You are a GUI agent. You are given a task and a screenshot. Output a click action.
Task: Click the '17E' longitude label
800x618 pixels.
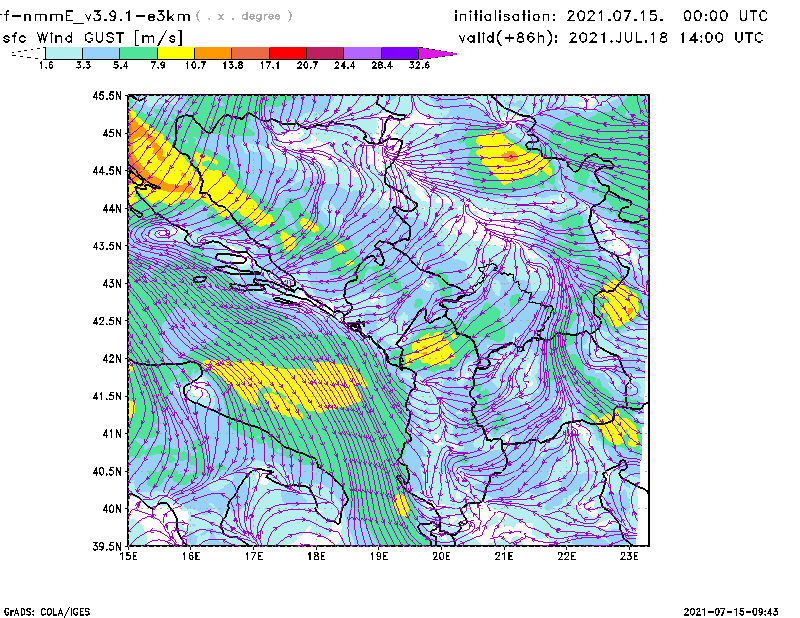(x=254, y=556)
